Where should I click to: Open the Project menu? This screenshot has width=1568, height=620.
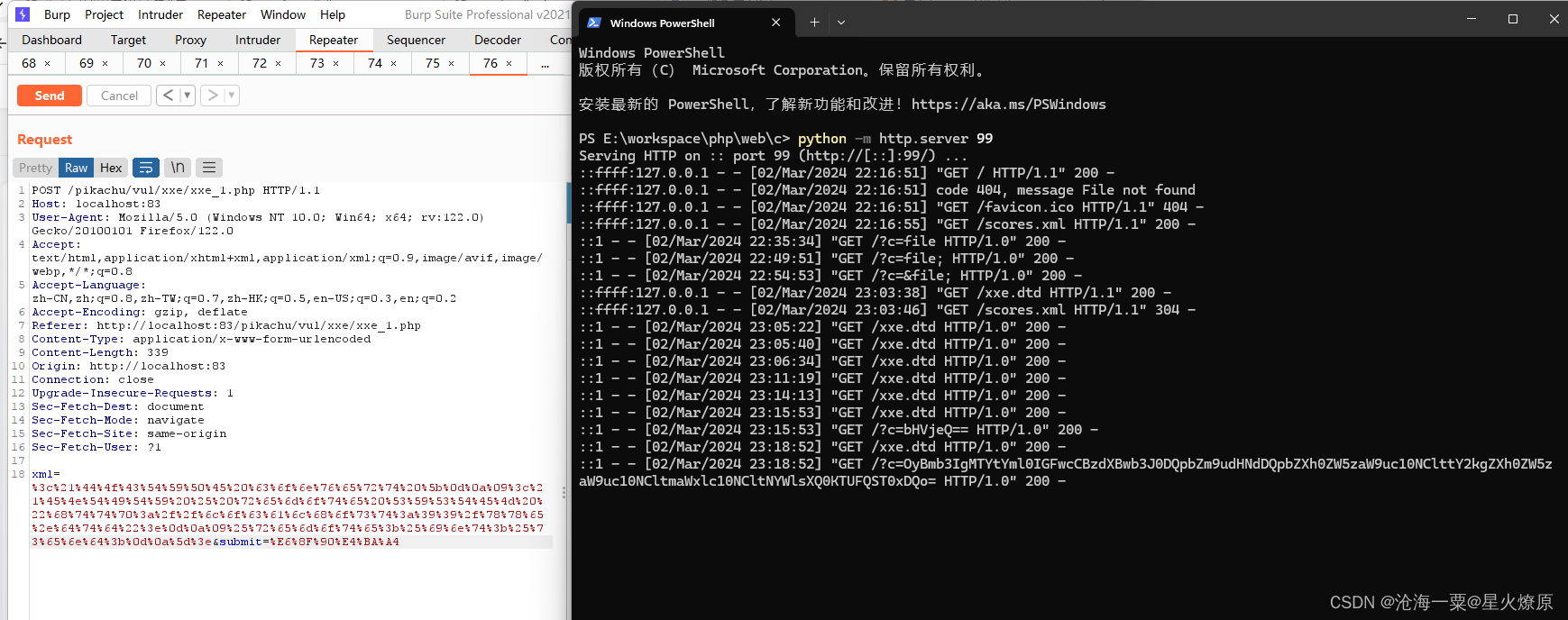click(105, 14)
